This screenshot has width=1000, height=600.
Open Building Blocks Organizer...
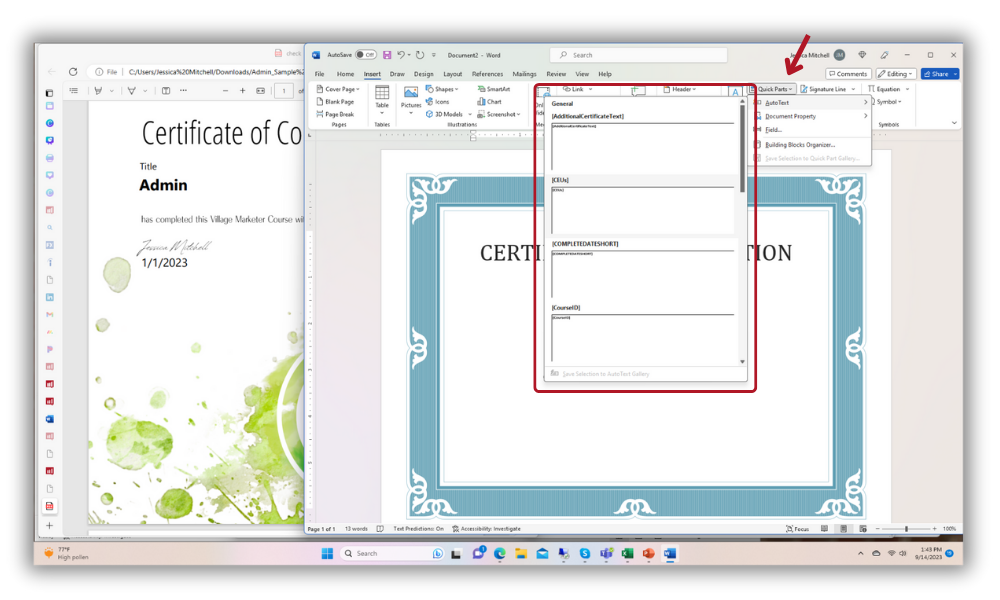[x=811, y=145]
